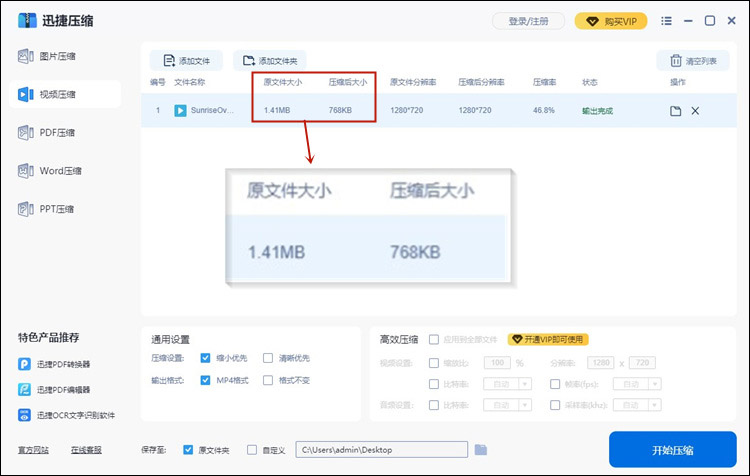Open 迅捷PDF转换器 recommended product
The width and height of the screenshot is (750, 476).
pyautogui.click(x=54, y=364)
